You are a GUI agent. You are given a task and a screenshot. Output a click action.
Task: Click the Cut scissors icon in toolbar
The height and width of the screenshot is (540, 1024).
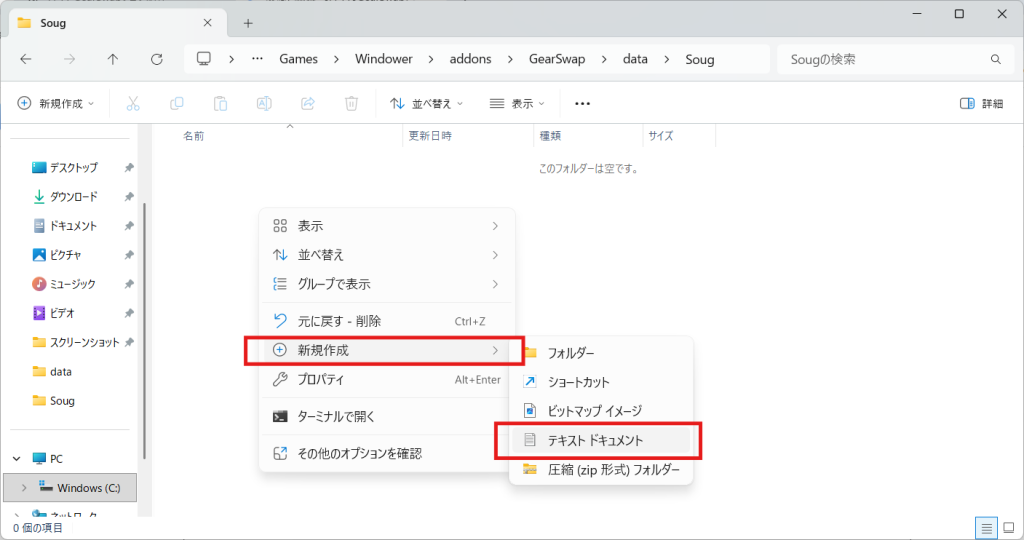tap(132, 103)
